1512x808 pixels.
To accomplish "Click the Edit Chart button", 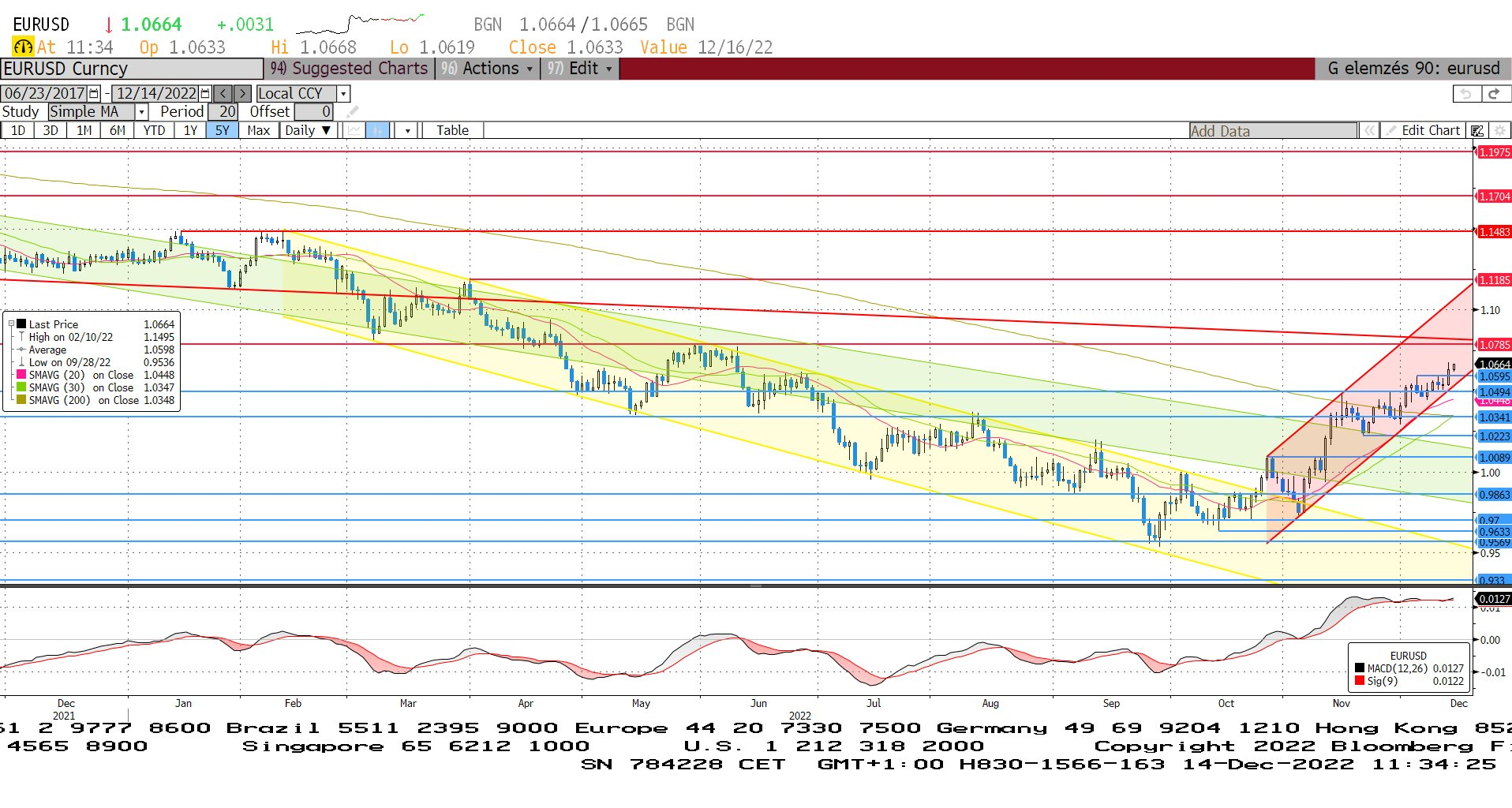I will 1429,130.
